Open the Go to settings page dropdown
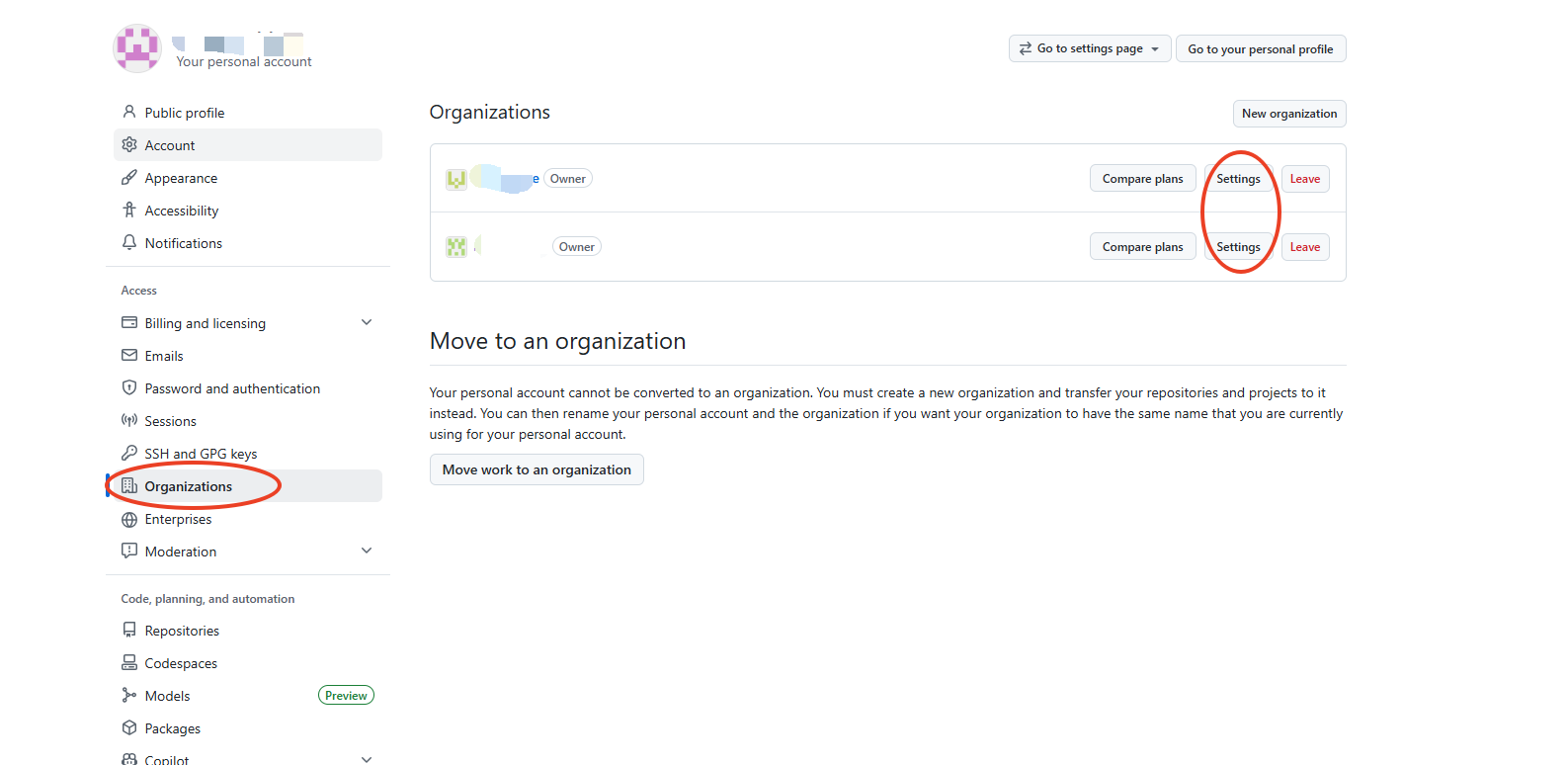 point(1089,48)
